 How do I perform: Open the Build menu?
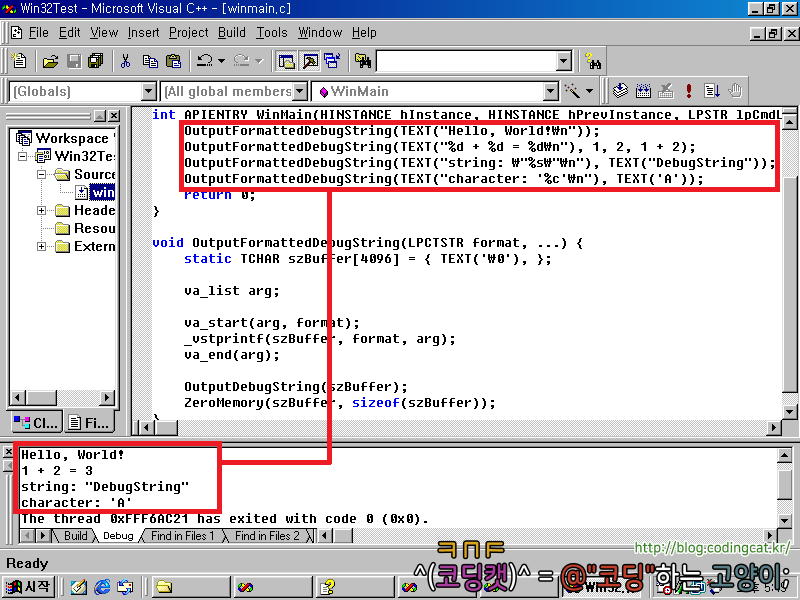click(x=231, y=32)
